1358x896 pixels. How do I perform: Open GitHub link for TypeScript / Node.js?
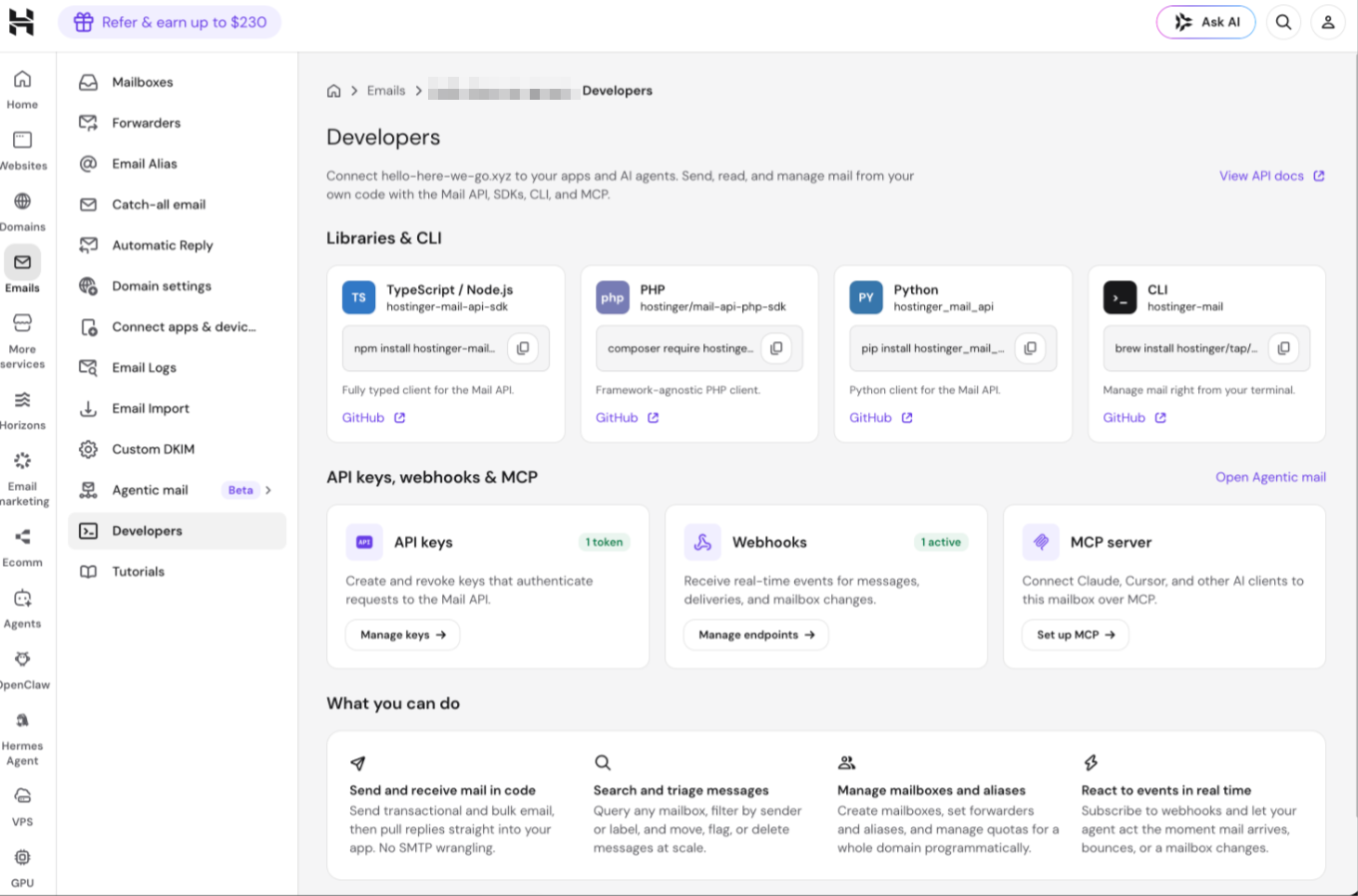click(373, 418)
